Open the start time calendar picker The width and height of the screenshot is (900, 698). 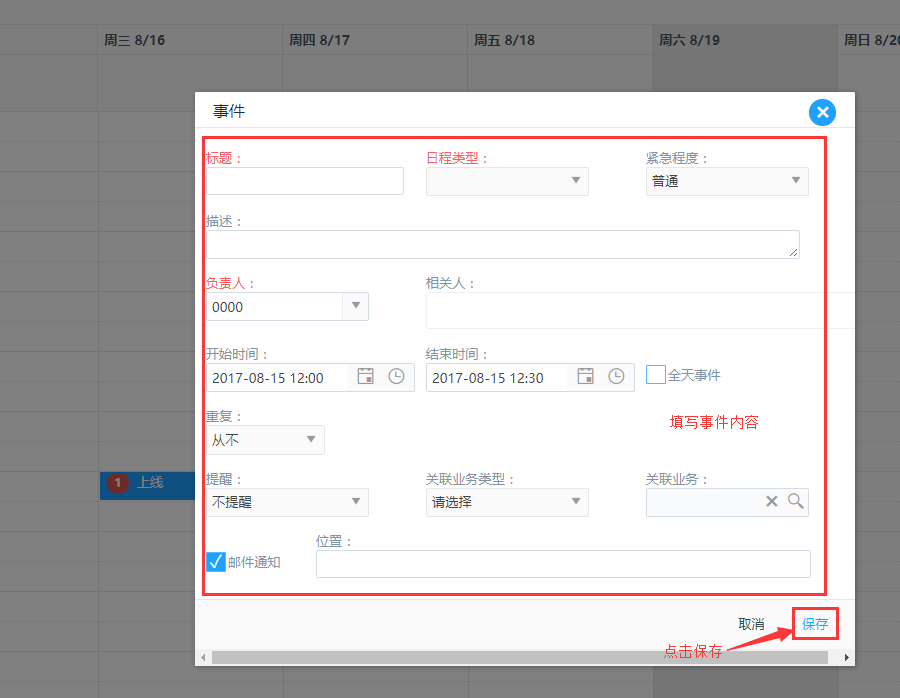(366, 377)
